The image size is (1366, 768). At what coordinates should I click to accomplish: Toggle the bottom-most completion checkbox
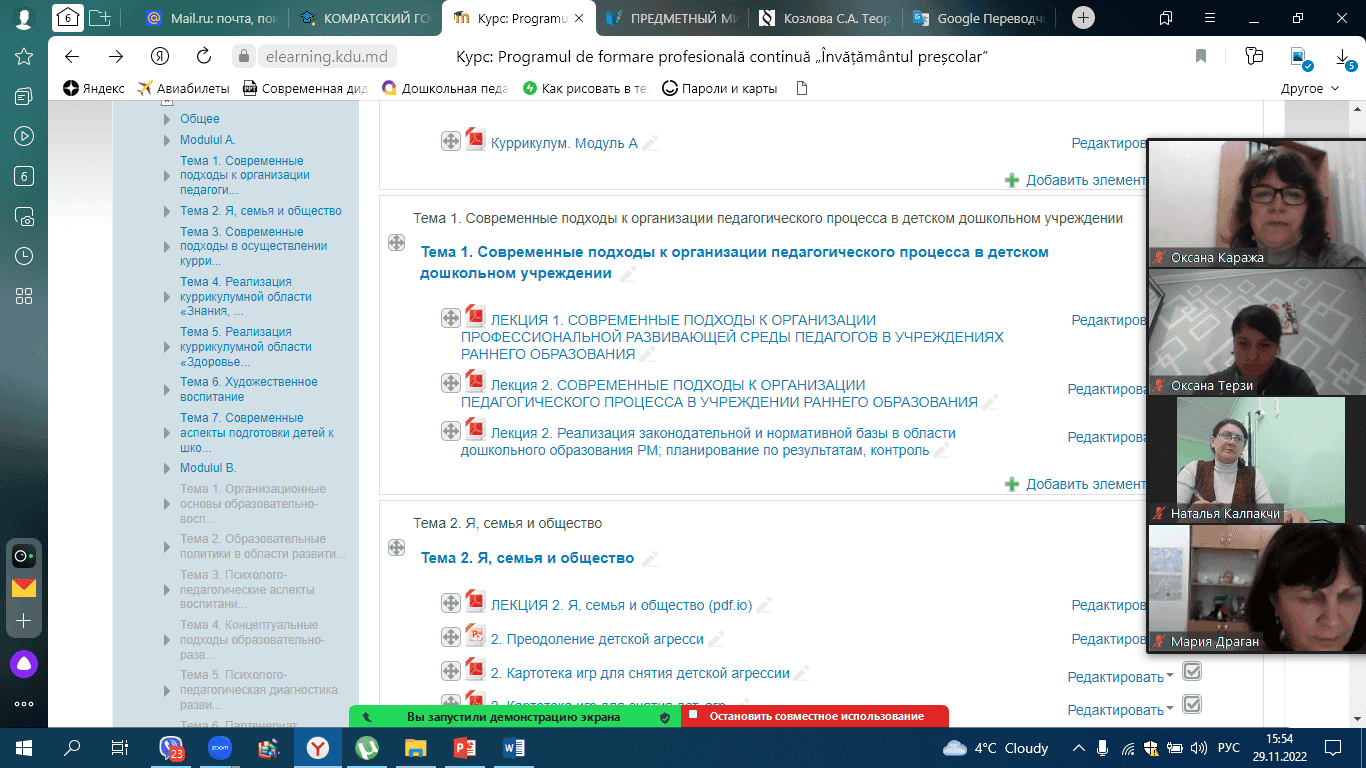1192,705
